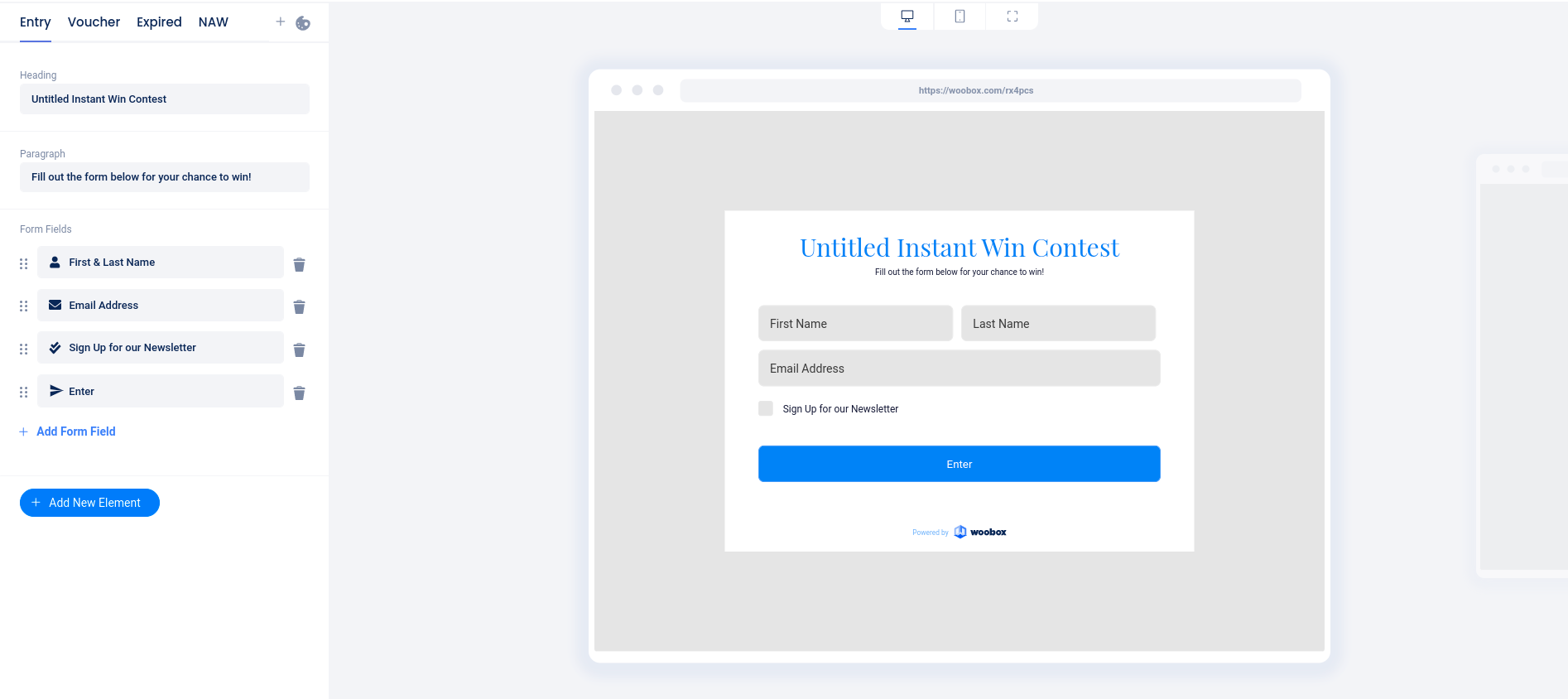Delete the Email Address form field

coord(299,307)
